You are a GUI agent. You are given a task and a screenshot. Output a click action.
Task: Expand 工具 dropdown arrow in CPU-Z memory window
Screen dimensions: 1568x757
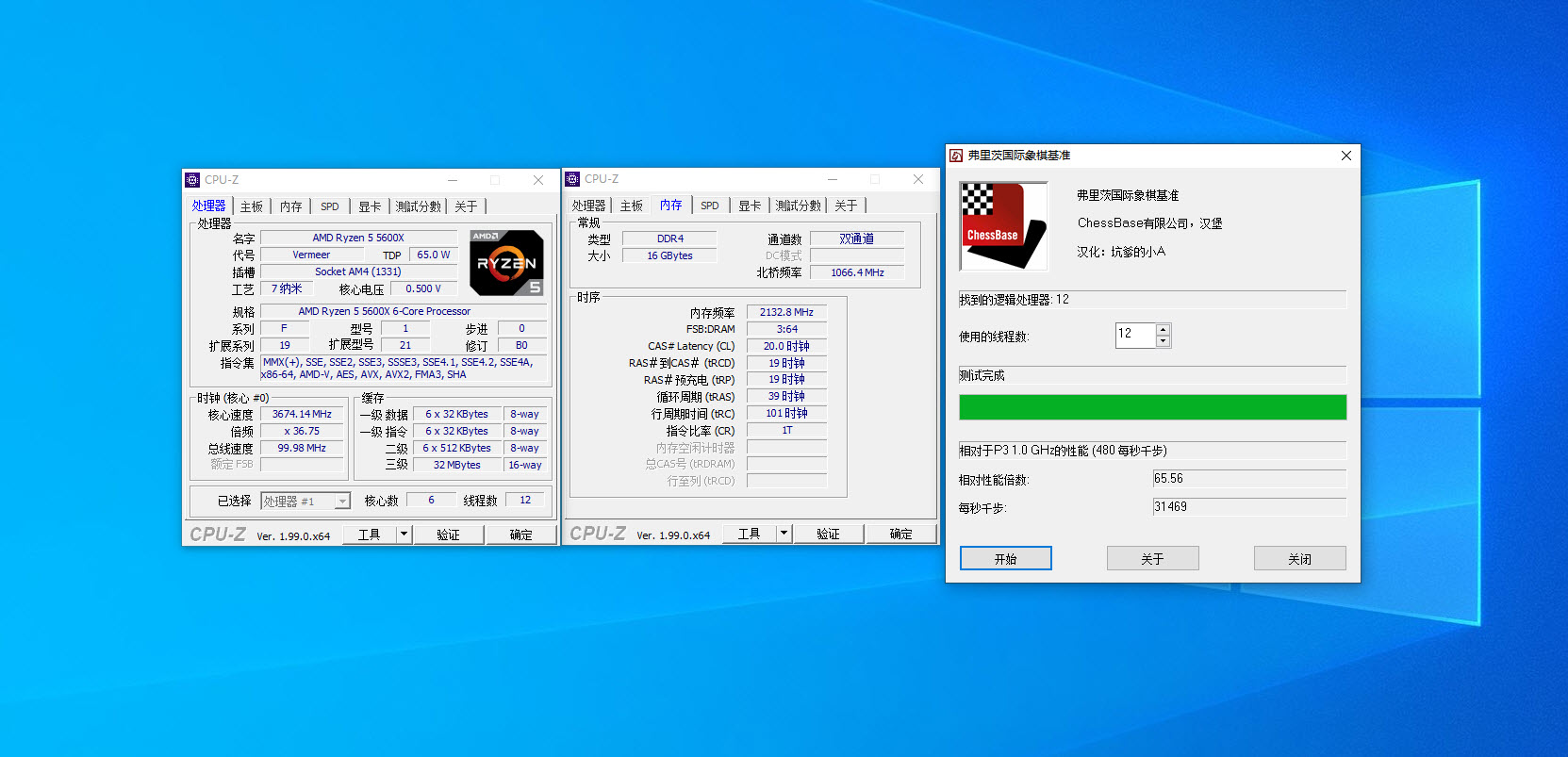pyautogui.click(x=784, y=534)
